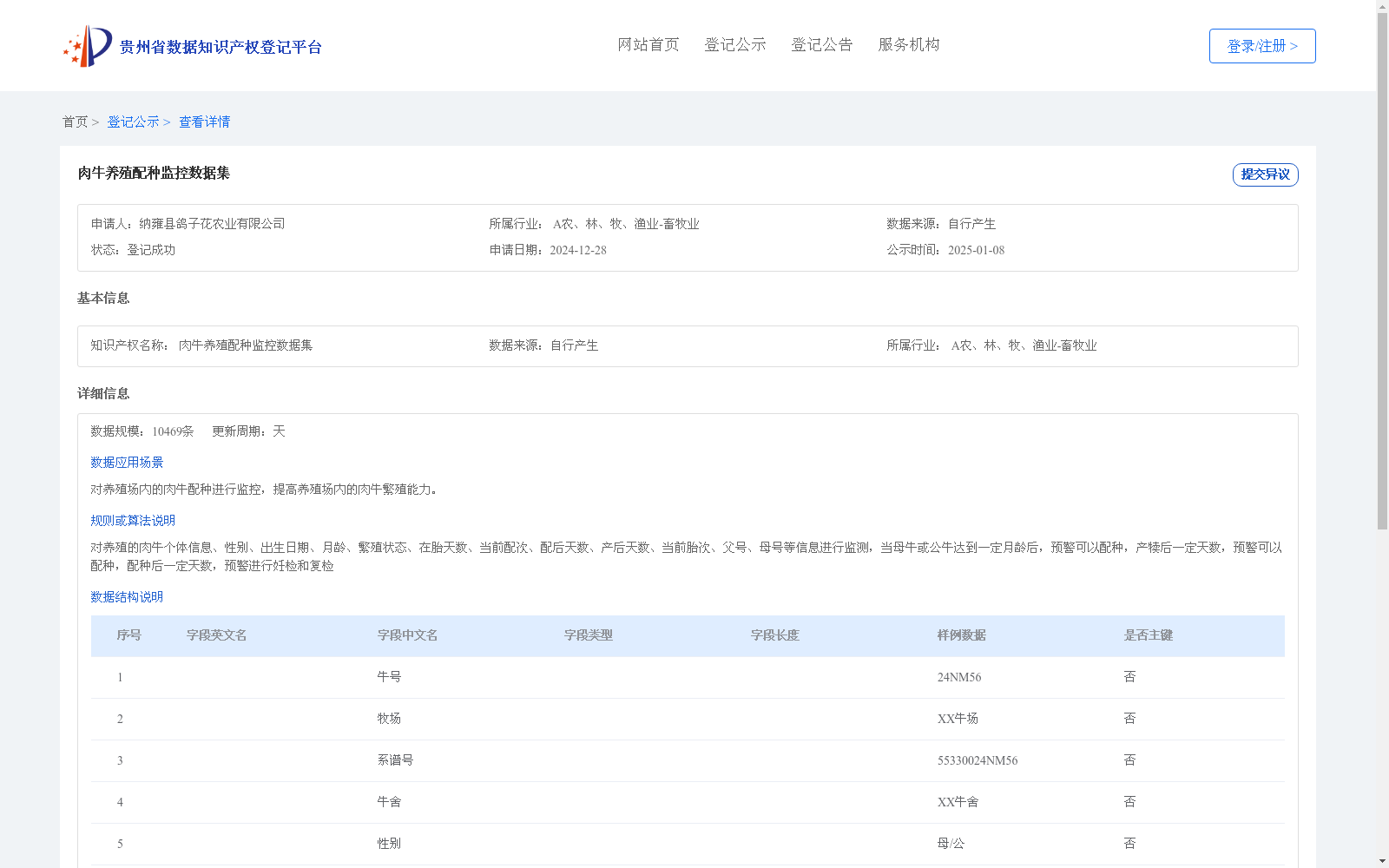Click the 数据应用场景 heading

coord(127,463)
